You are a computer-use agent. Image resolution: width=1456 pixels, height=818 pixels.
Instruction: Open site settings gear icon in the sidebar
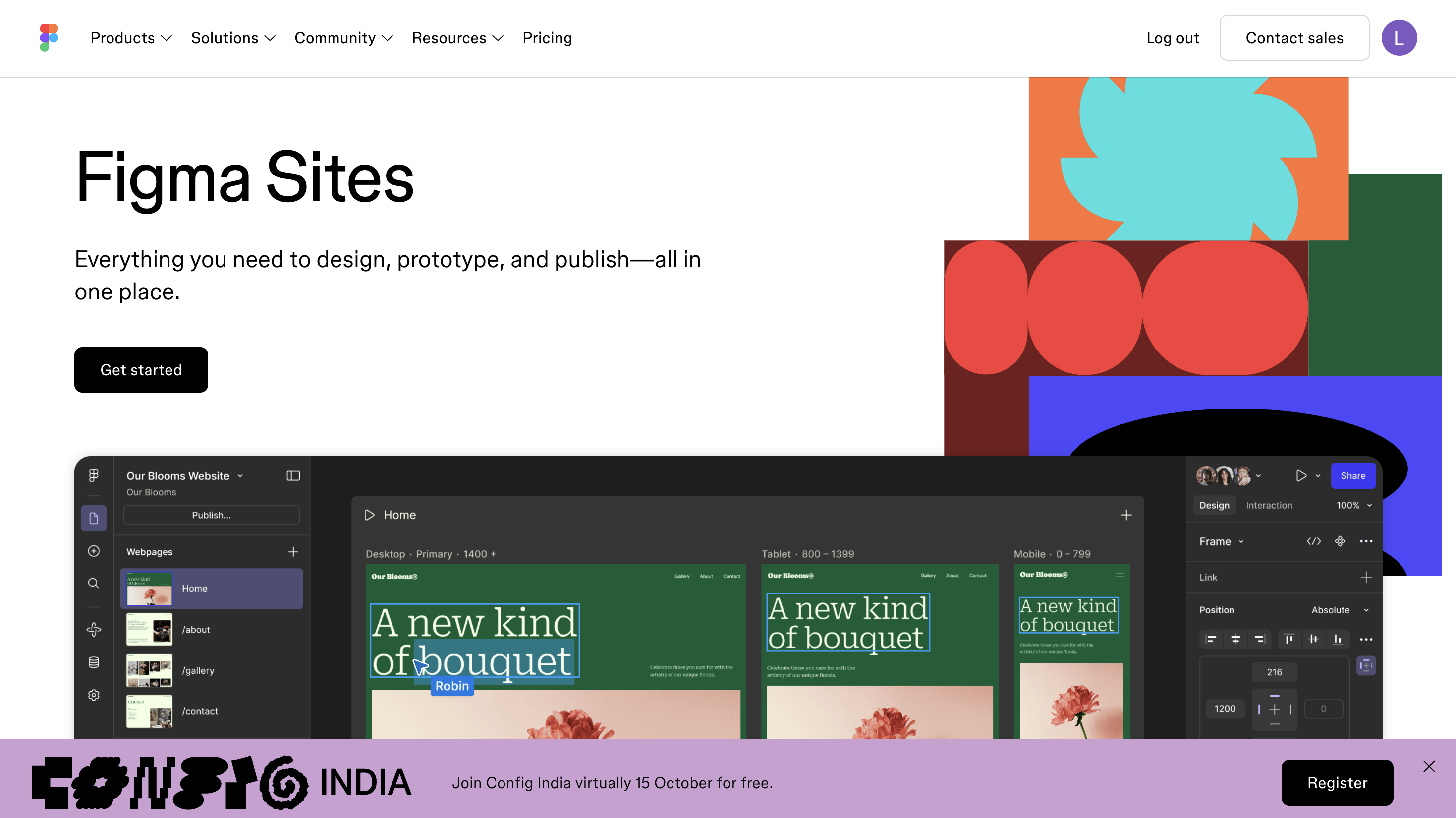[x=94, y=695]
